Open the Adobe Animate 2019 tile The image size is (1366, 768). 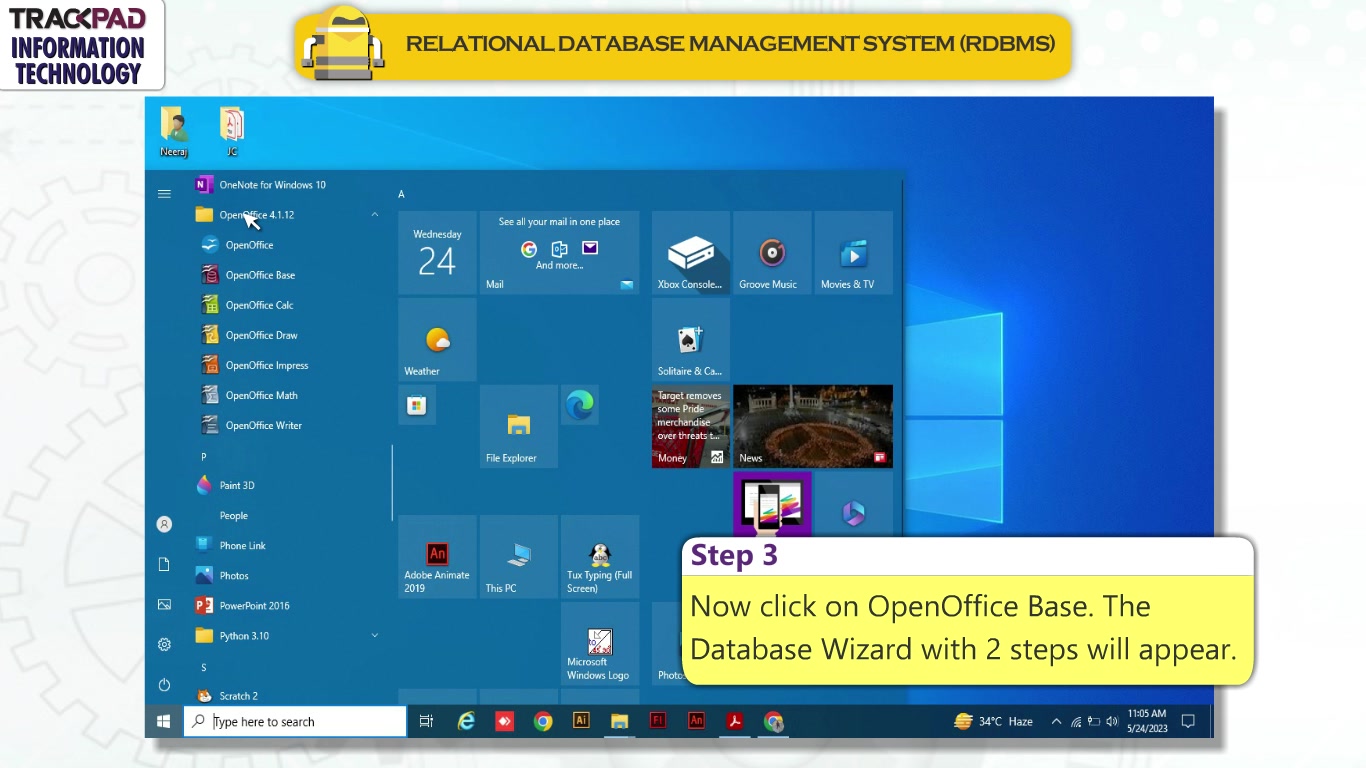click(x=437, y=557)
